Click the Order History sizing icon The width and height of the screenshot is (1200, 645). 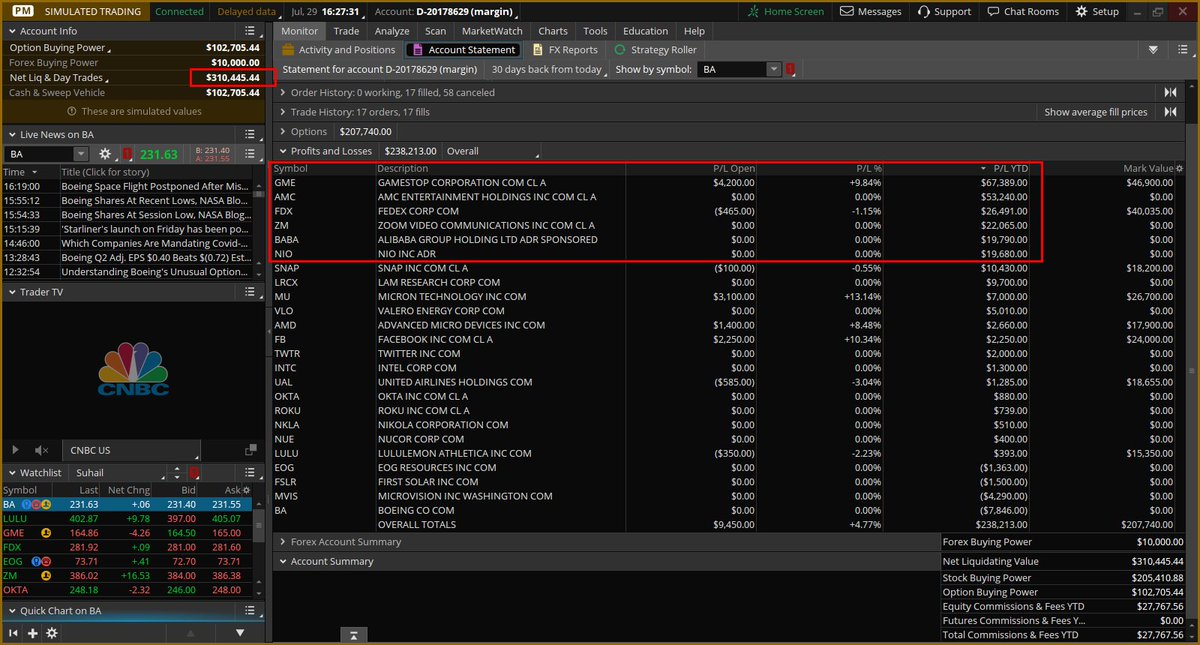(1170, 92)
